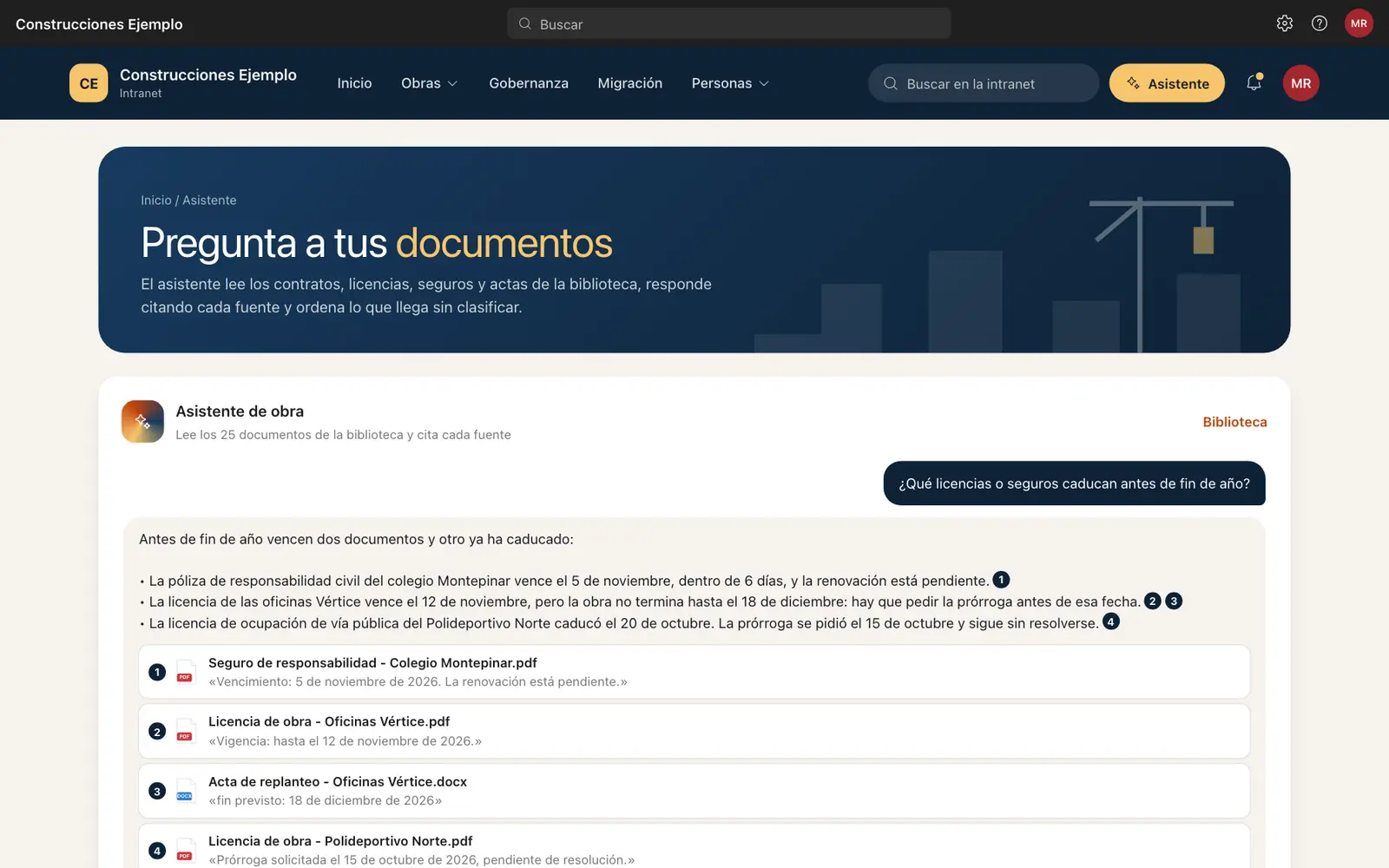Focus the top Buscar search field
The width and height of the screenshot is (1389, 868).
(x=729, y=23)
